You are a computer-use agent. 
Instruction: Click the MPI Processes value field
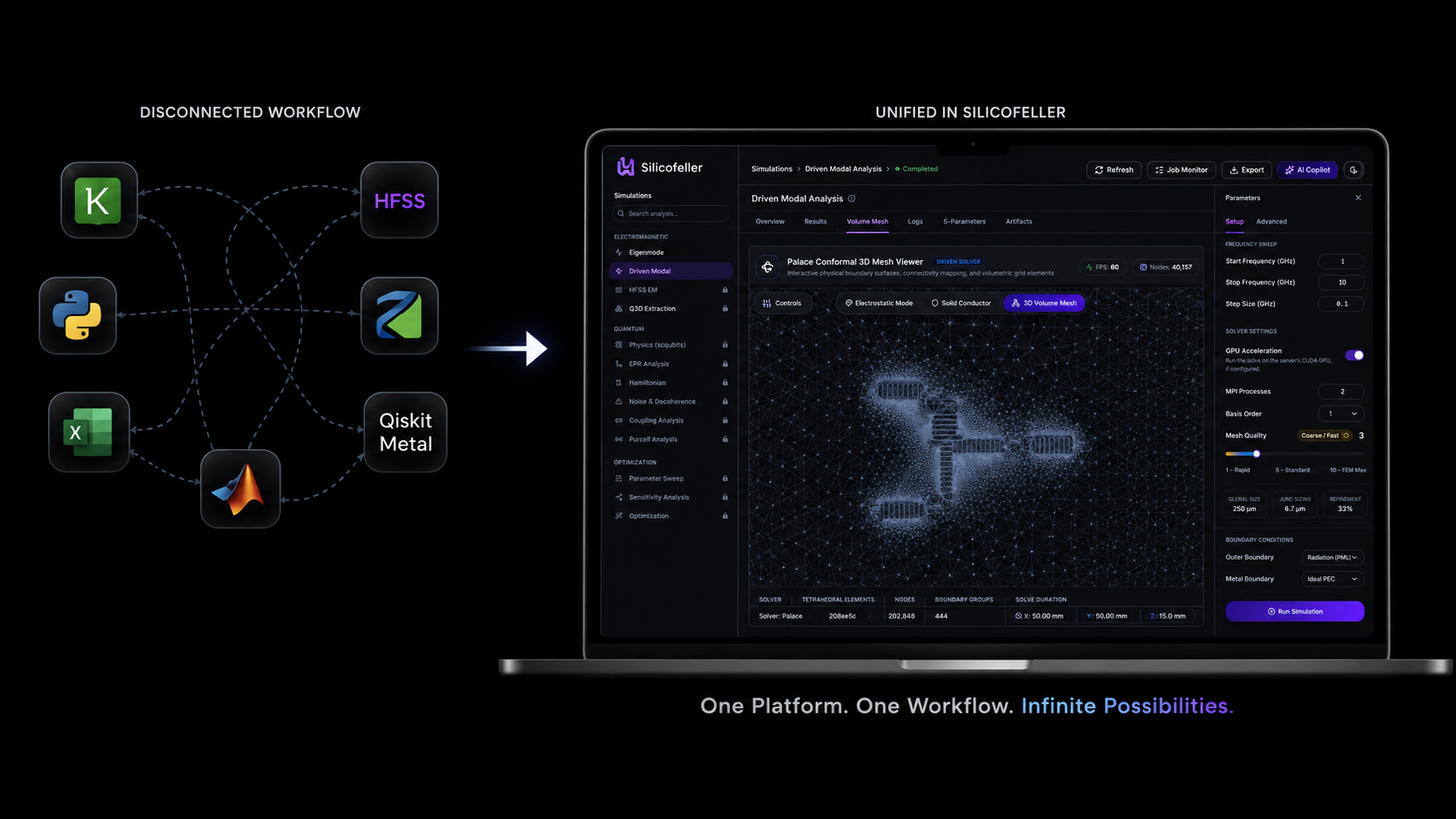[1341, 392]
